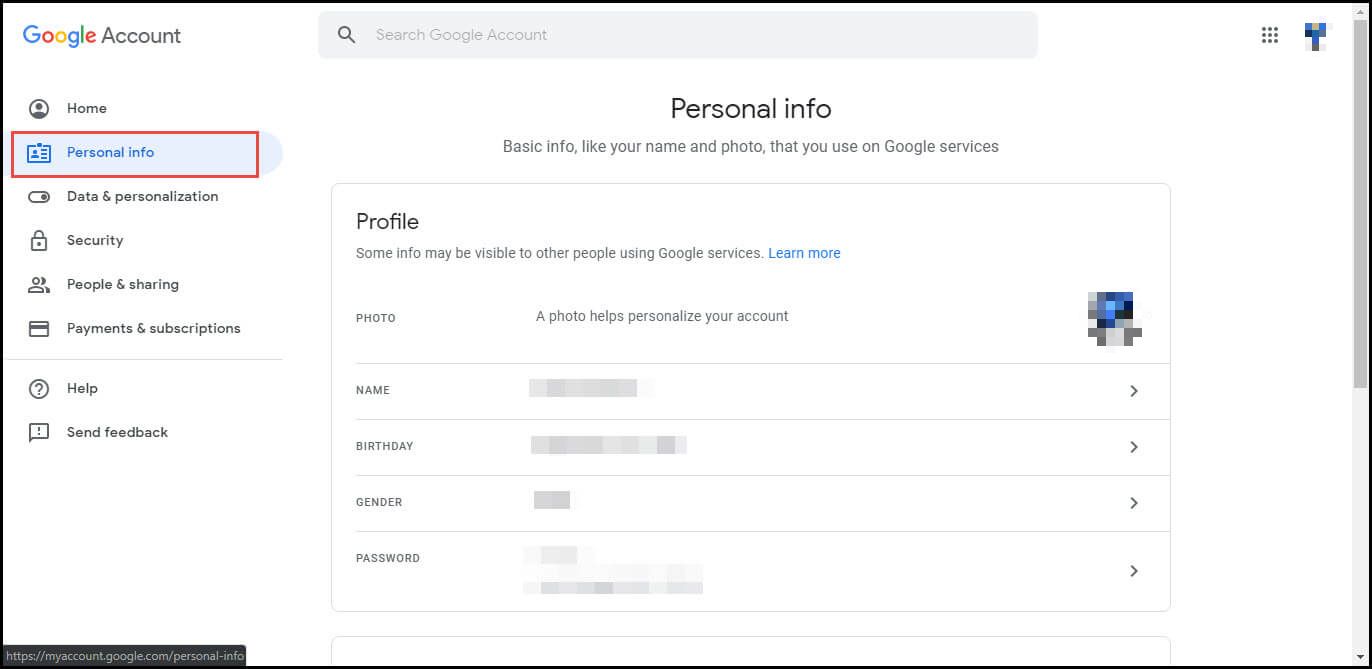The height and width of the screenshot is (669, 1372).
Task: Open the Name row chevron
Action: click(1134, 391)
